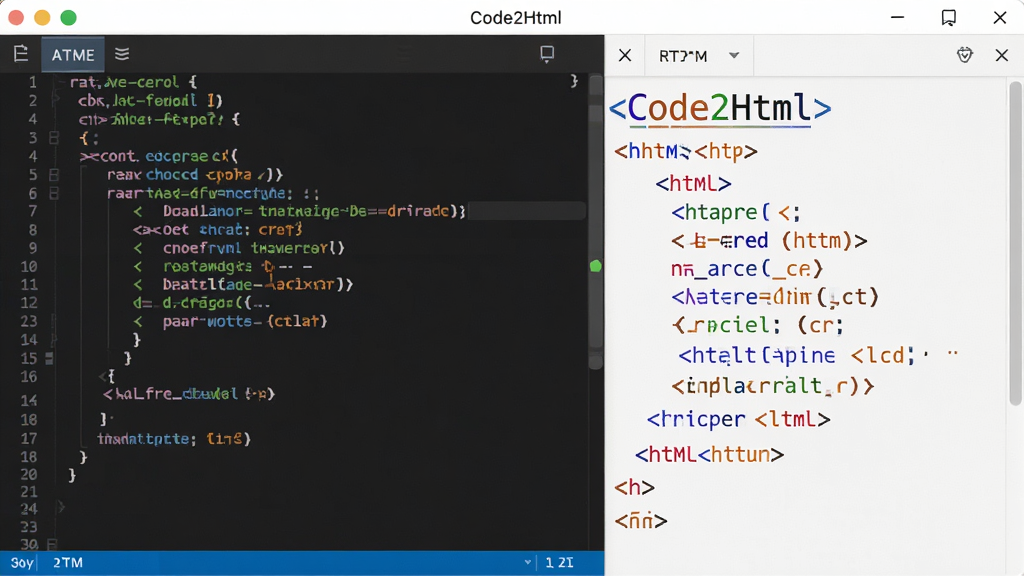Click the preview panel vertical scrollbar

[x=1015, y=243]
